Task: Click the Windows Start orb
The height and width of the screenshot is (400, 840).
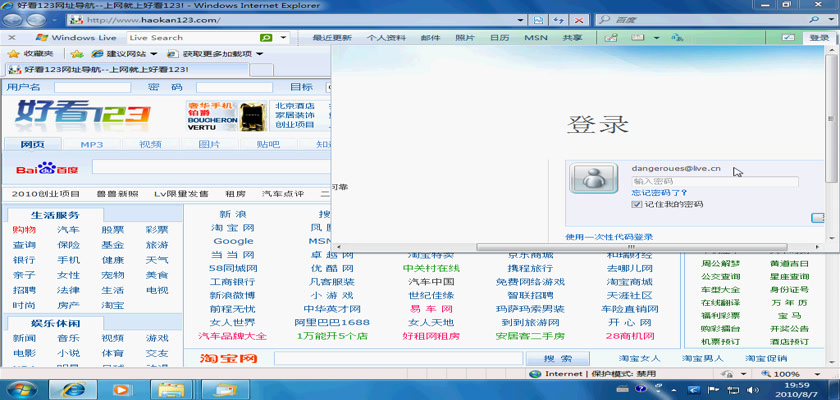Action: coord(20,388)
